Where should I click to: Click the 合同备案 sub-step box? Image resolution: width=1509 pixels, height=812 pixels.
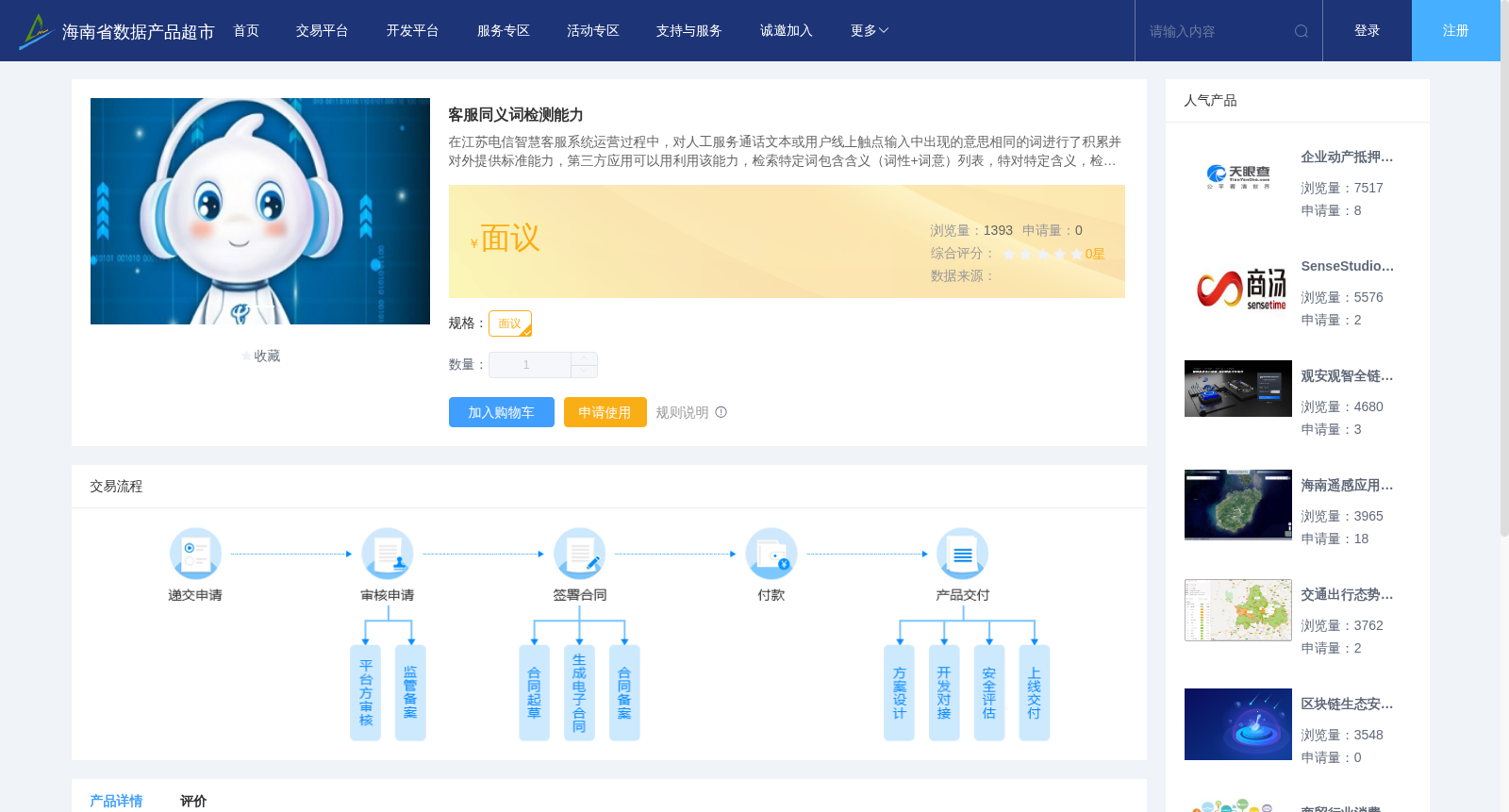coord(624,693)
